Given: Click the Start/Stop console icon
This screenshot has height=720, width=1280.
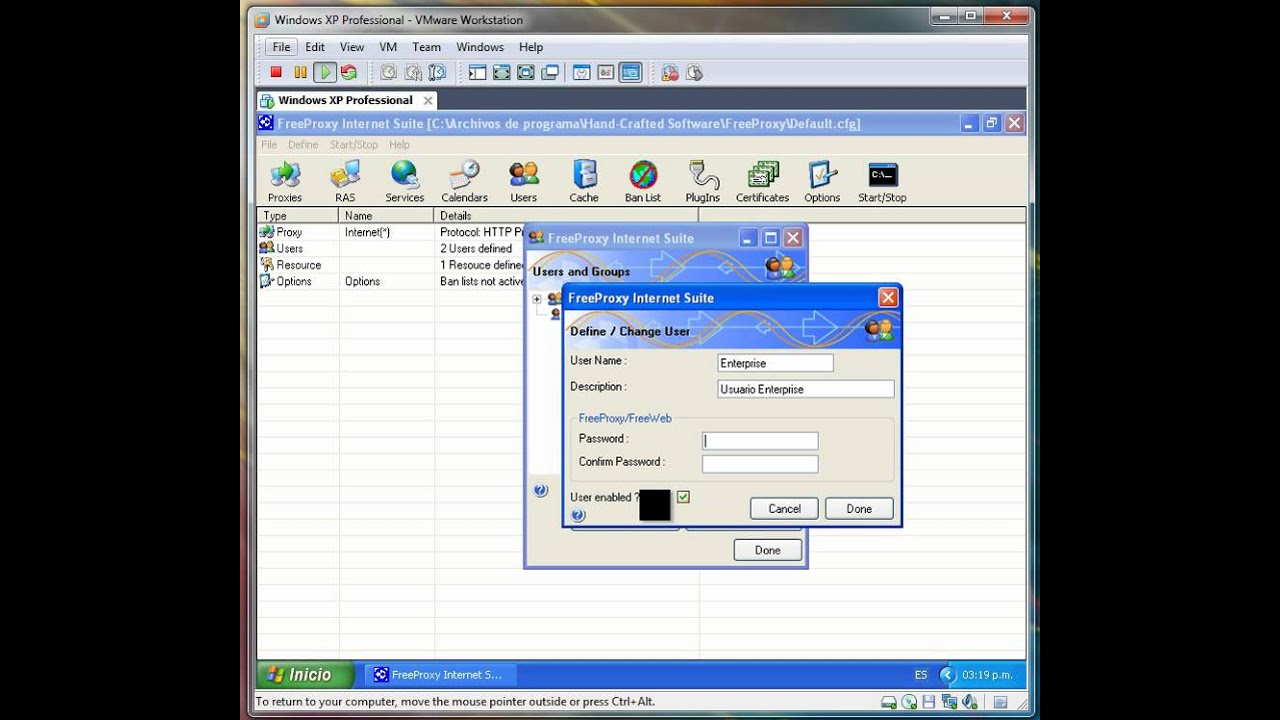Looking at the screenshot, I should click(882, 182).
